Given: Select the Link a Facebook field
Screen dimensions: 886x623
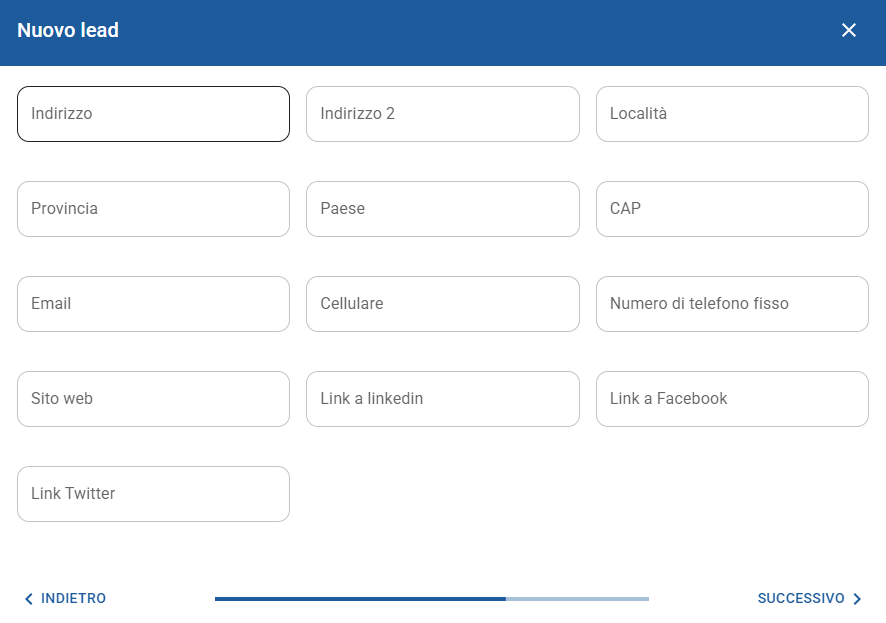Looking at the screenshot, I should coord(732,399).
